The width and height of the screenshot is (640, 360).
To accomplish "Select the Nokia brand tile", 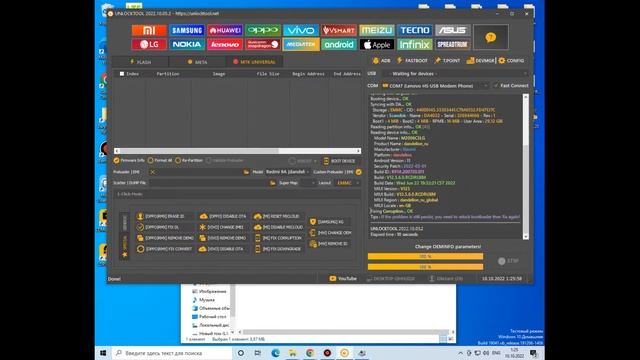I will click(x=187, y=44).
